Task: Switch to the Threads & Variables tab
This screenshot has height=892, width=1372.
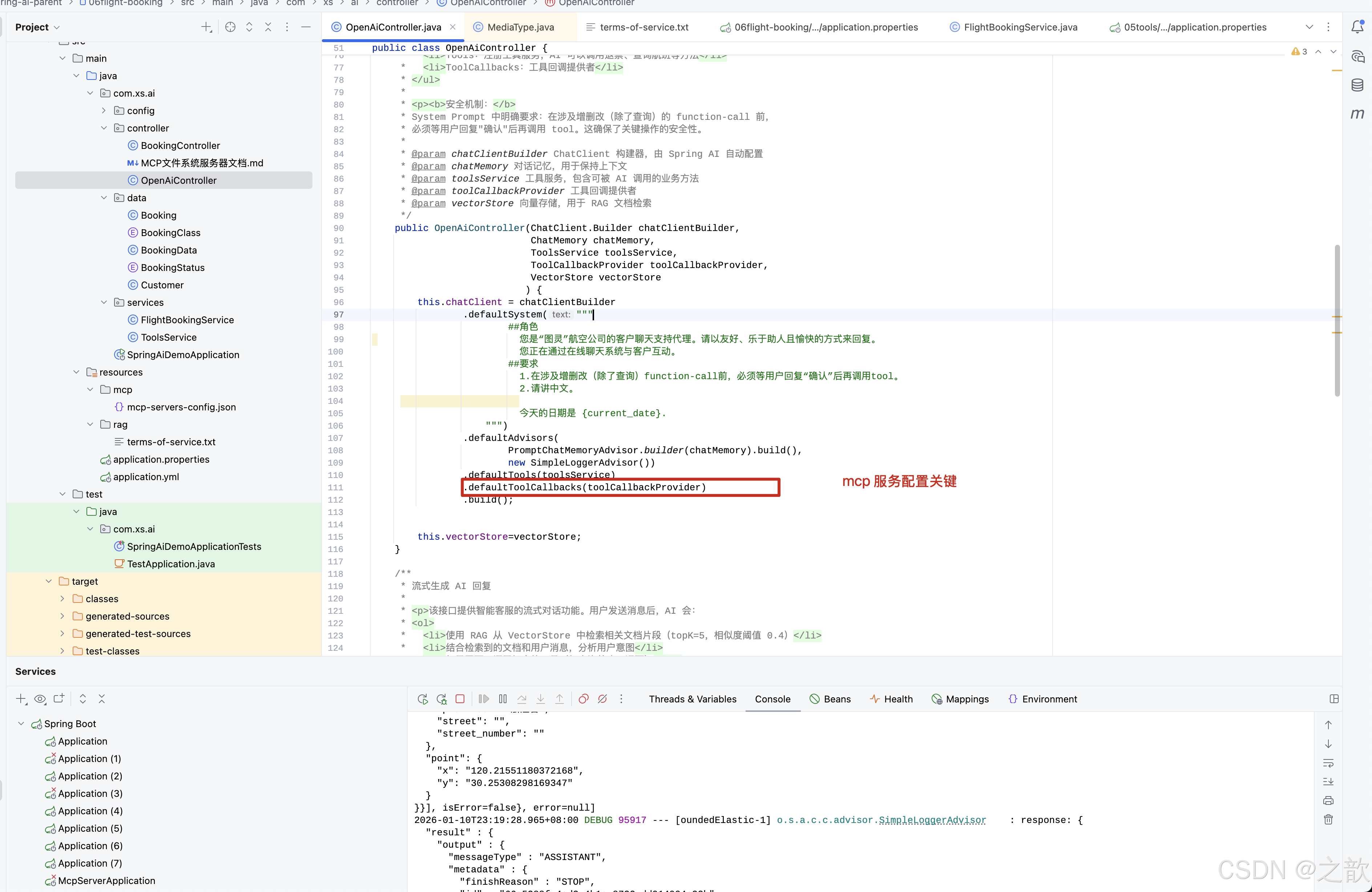Action: pos(692,699)
